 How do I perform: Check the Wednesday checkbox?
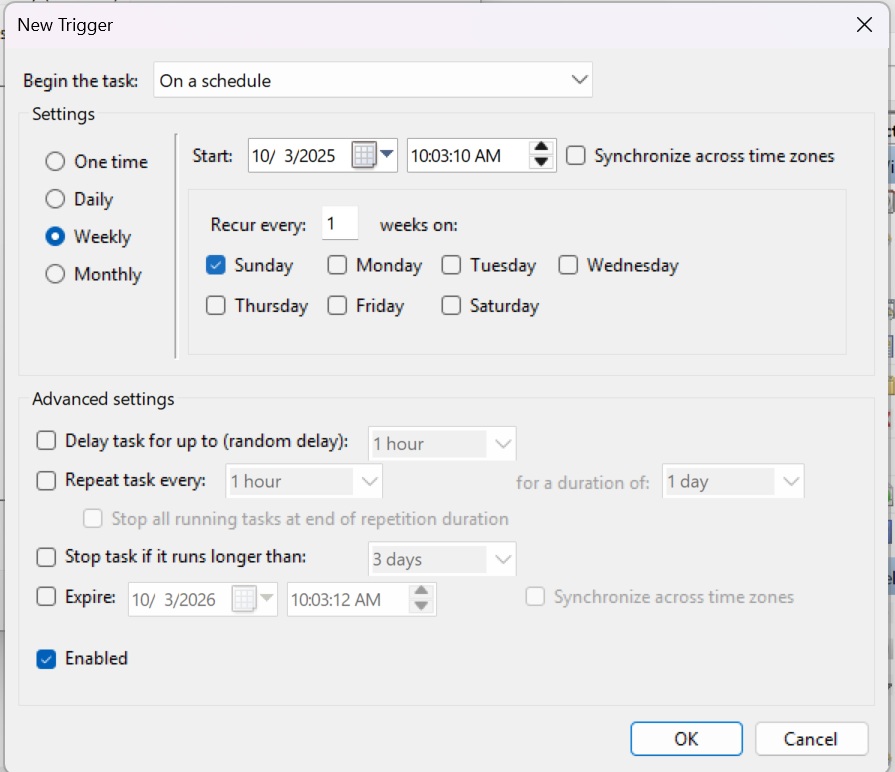coord(568,265)
